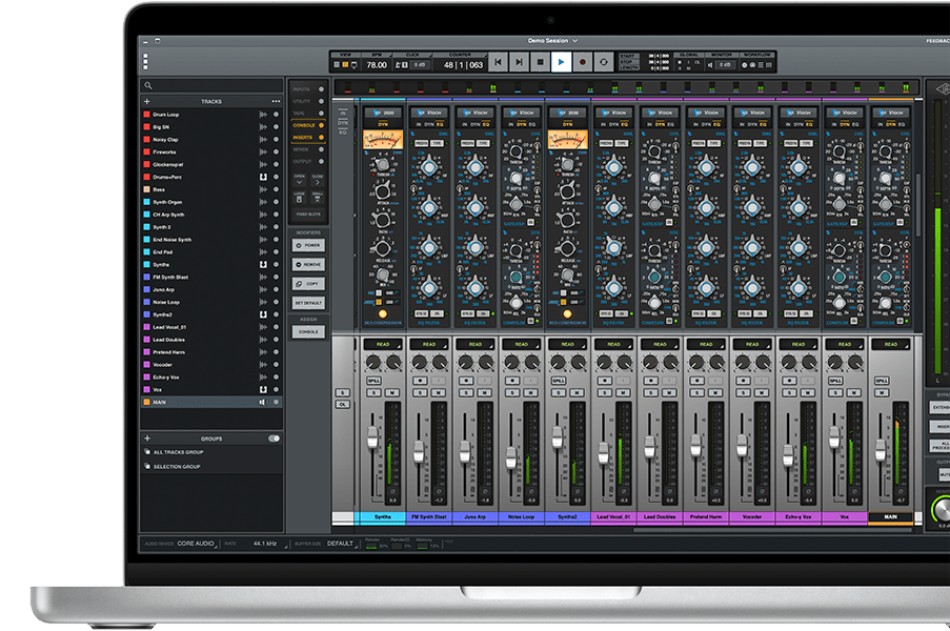Click the Play transport button

click(561, 62)
